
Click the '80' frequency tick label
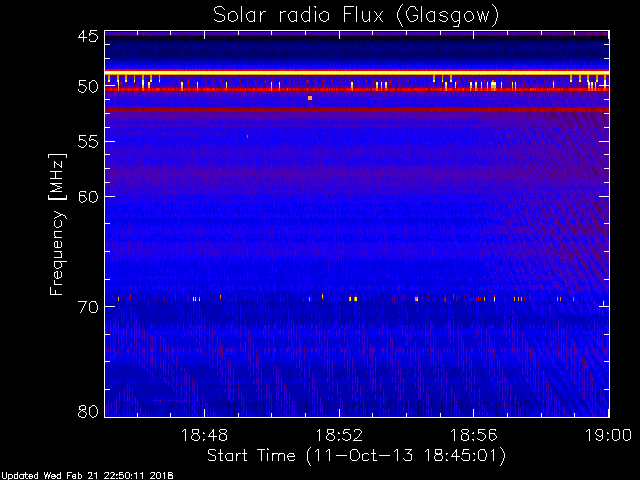tap(88, 411)
